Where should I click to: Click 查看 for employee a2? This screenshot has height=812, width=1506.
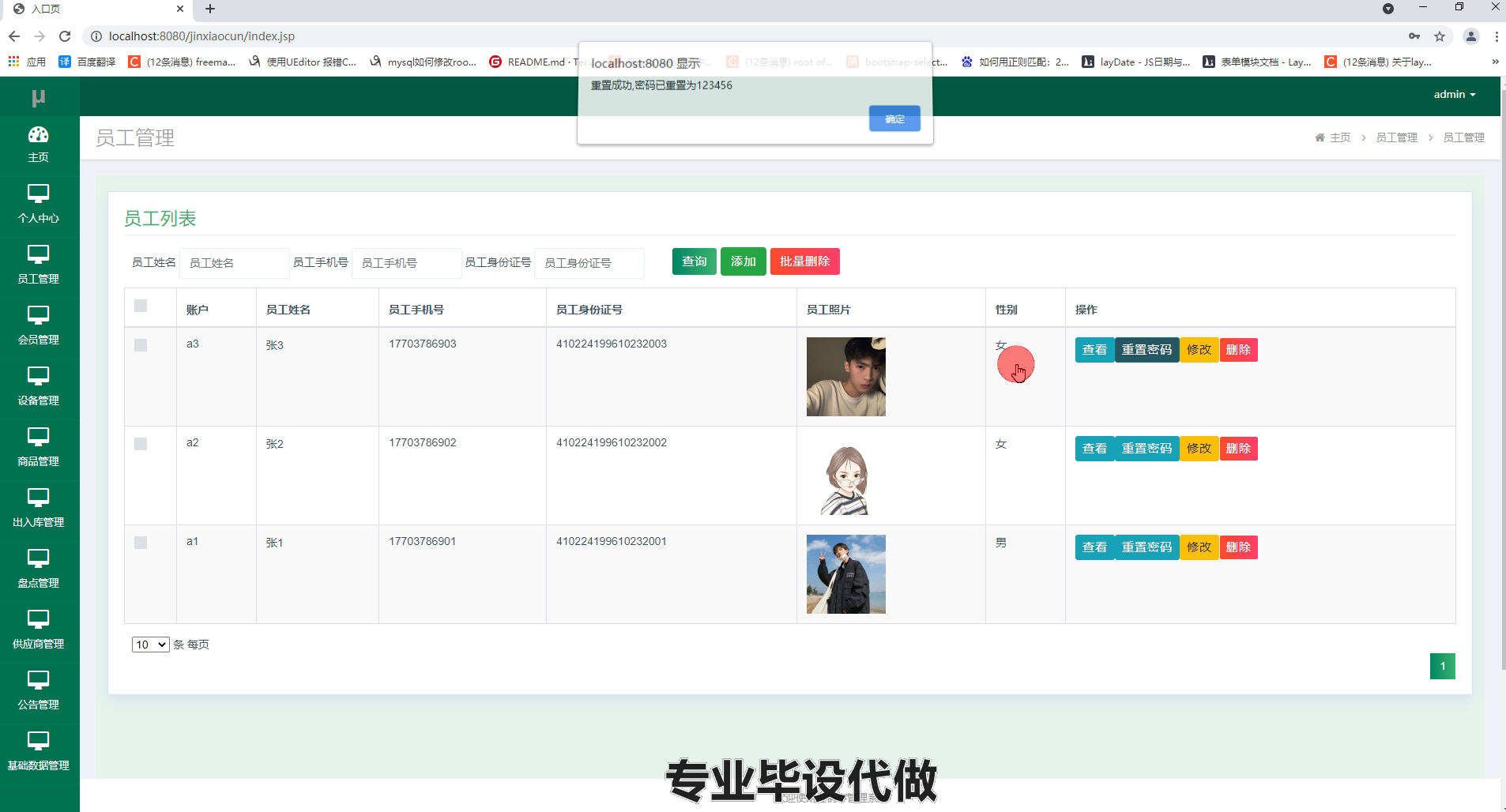pyautogui.click(x=1094, y=449)
